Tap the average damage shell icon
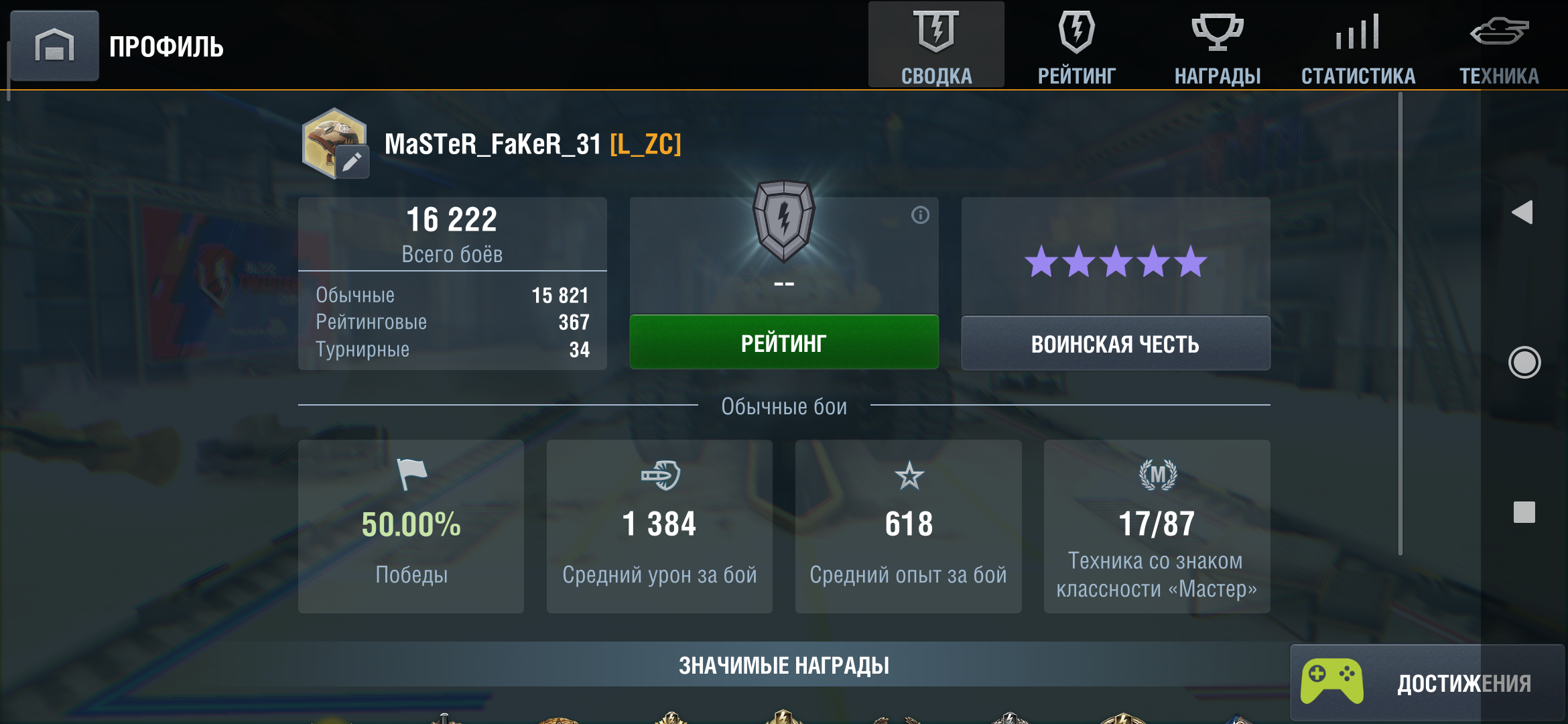This screenshot has width=1568, height=724. [660, 475]
